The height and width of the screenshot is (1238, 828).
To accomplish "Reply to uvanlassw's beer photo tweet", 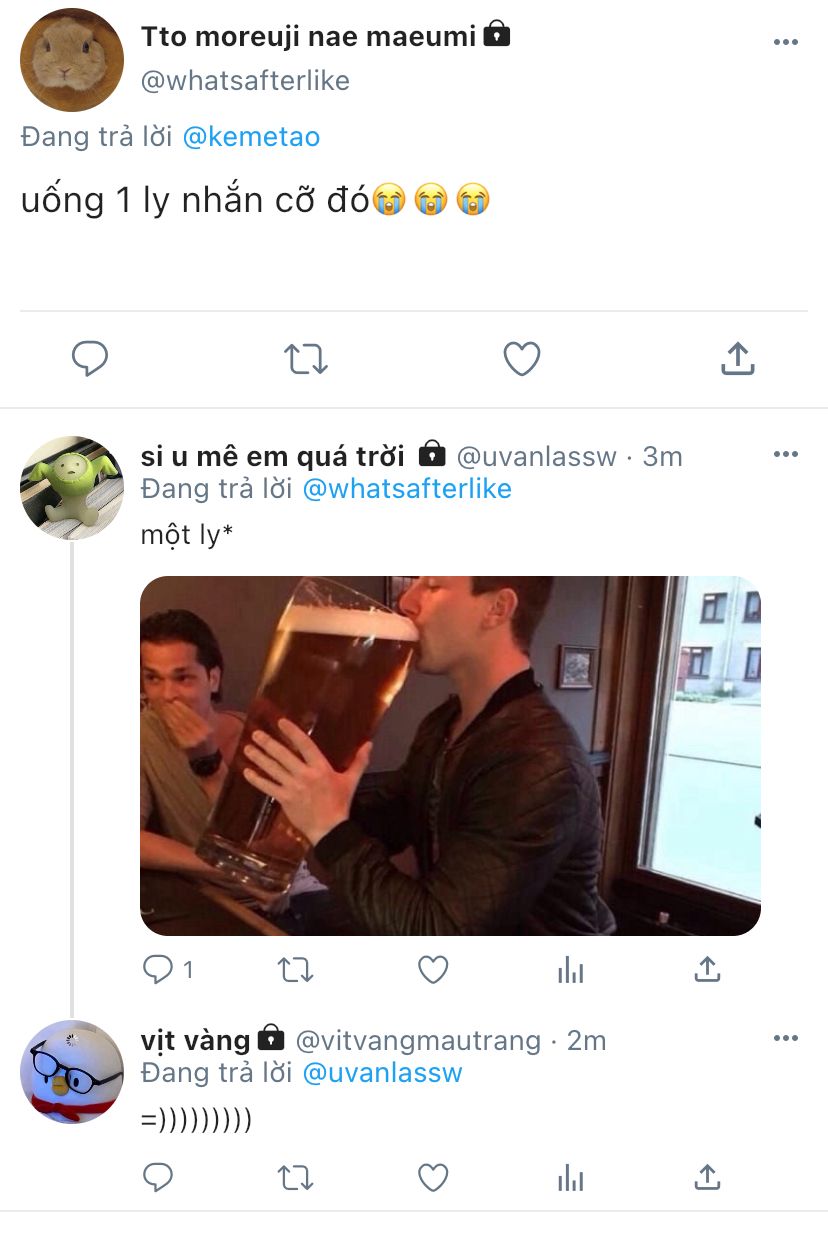I will [158, 969].
